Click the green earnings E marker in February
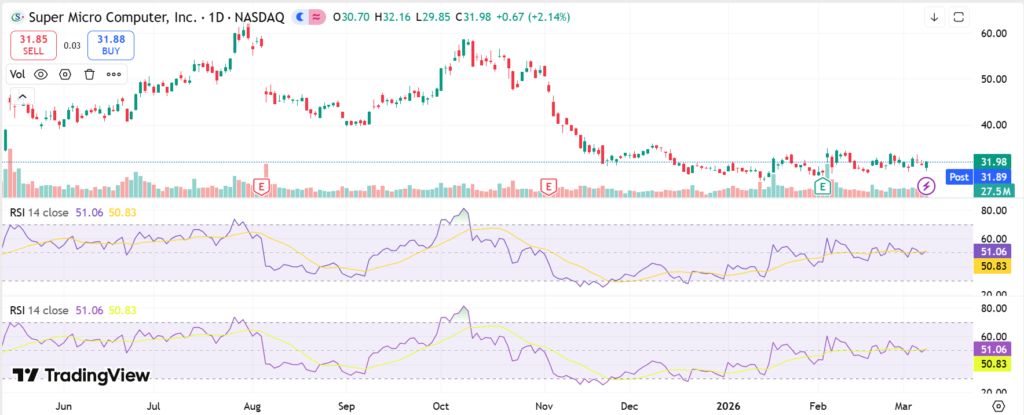This screenshot has width=1024, height=415. 822,186
